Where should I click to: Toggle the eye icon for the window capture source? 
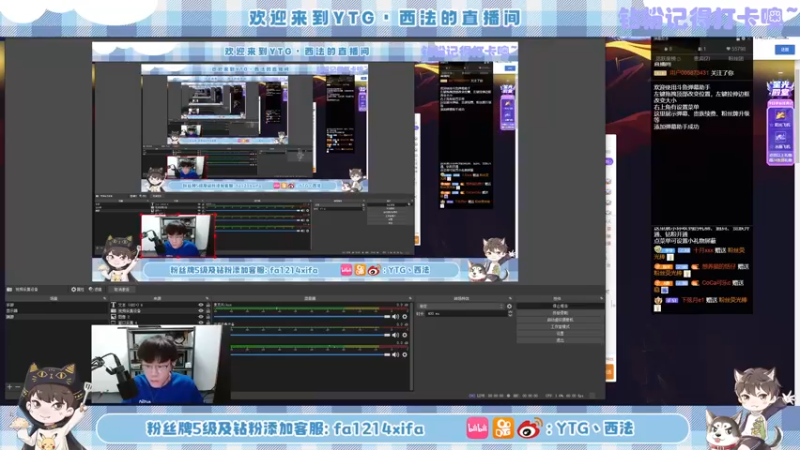(x=201, y=322)
